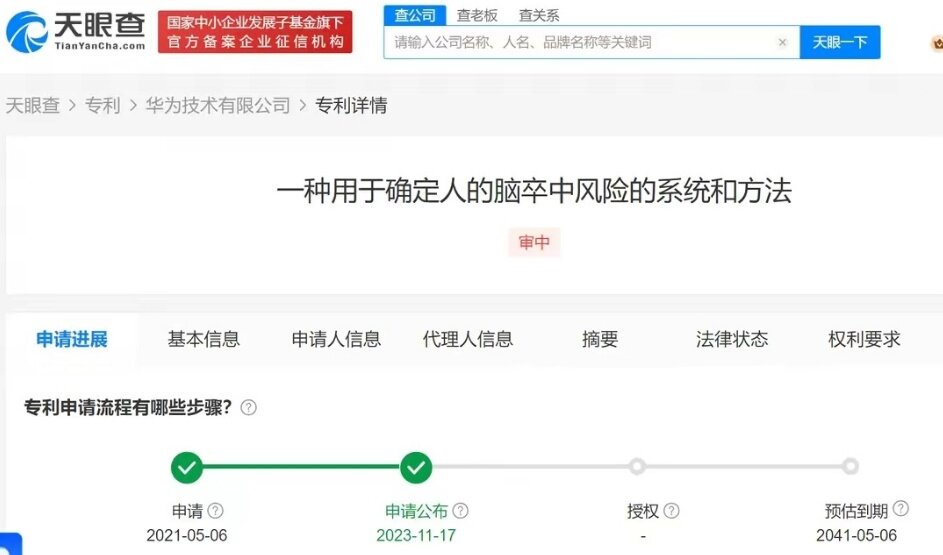Click the first breadcrumb chevron after 天眼查
This screenshot has height=555, width=943.
point(72,106)
